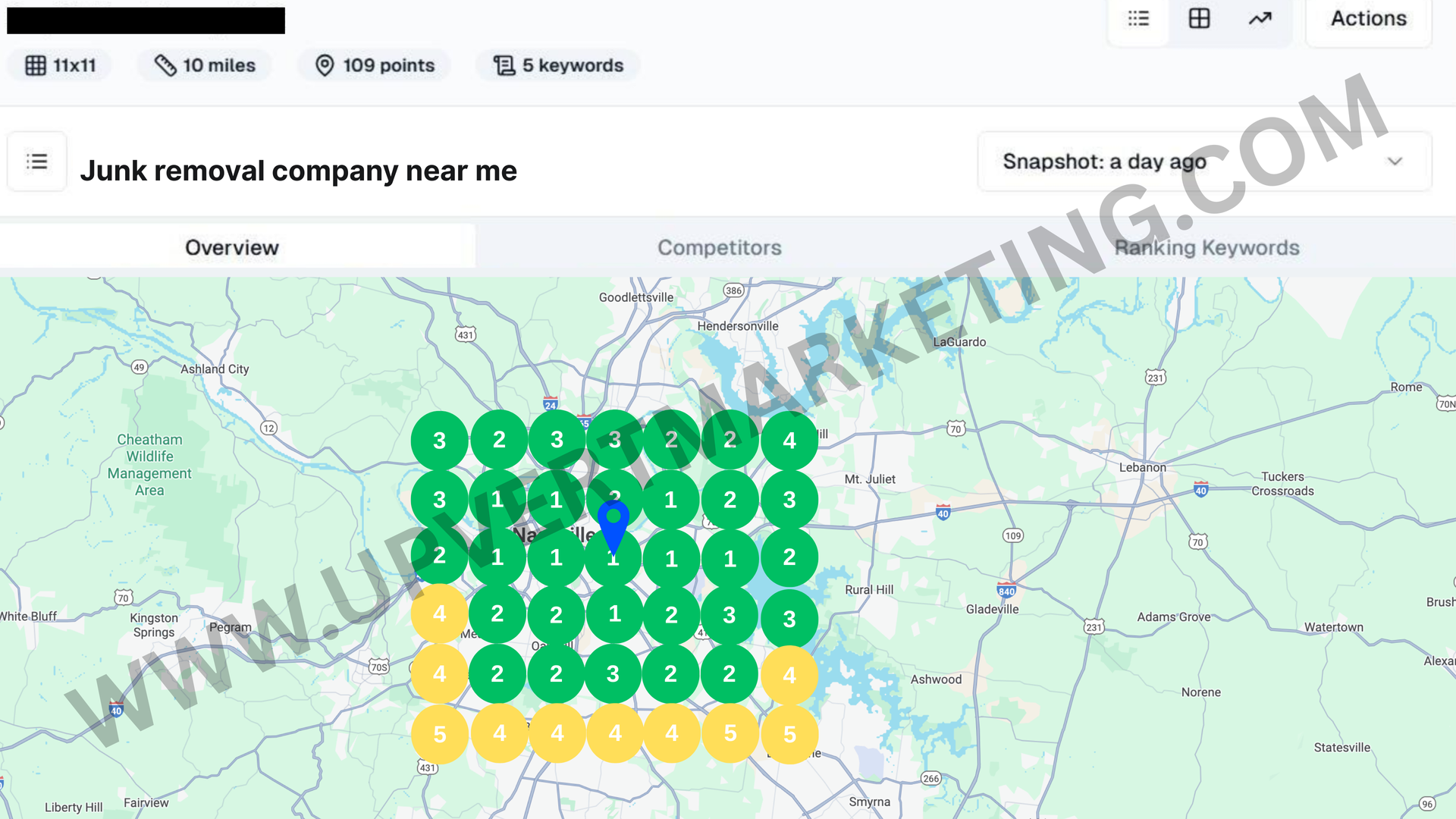This screenshot has width=1456, height=819.
Task: Click top-right rank 4 green grid point
Action: 789,441
